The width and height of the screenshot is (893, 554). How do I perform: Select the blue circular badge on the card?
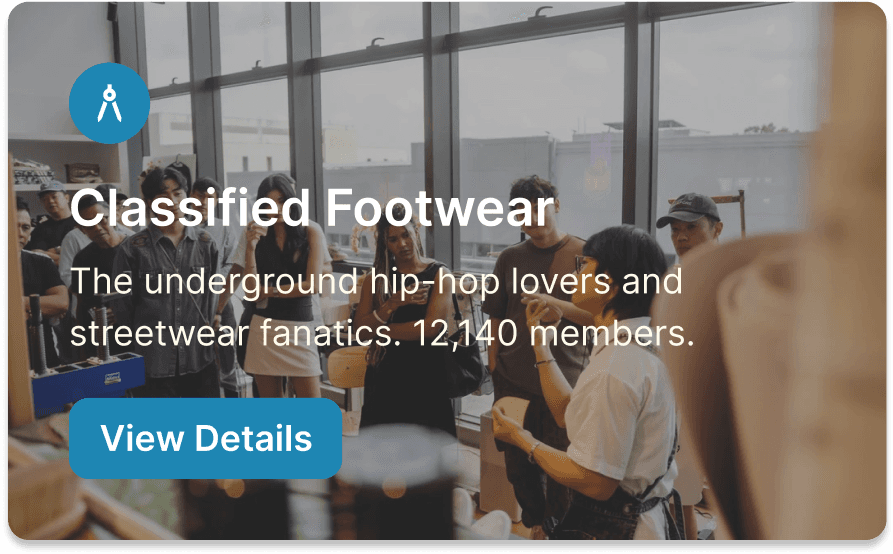(x=109, y=103)
